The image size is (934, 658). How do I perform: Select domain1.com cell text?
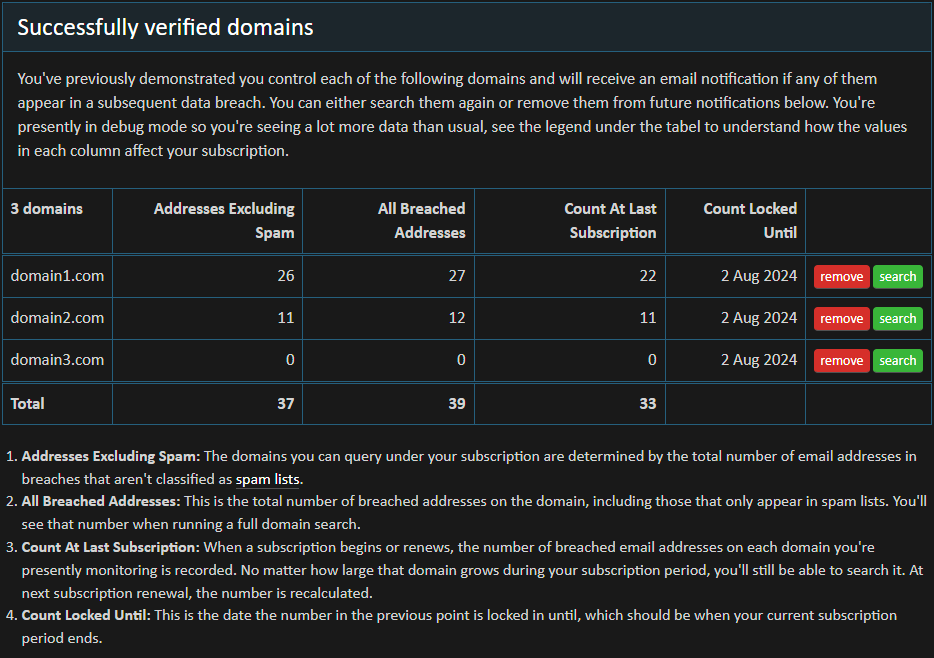click(57, 276)
